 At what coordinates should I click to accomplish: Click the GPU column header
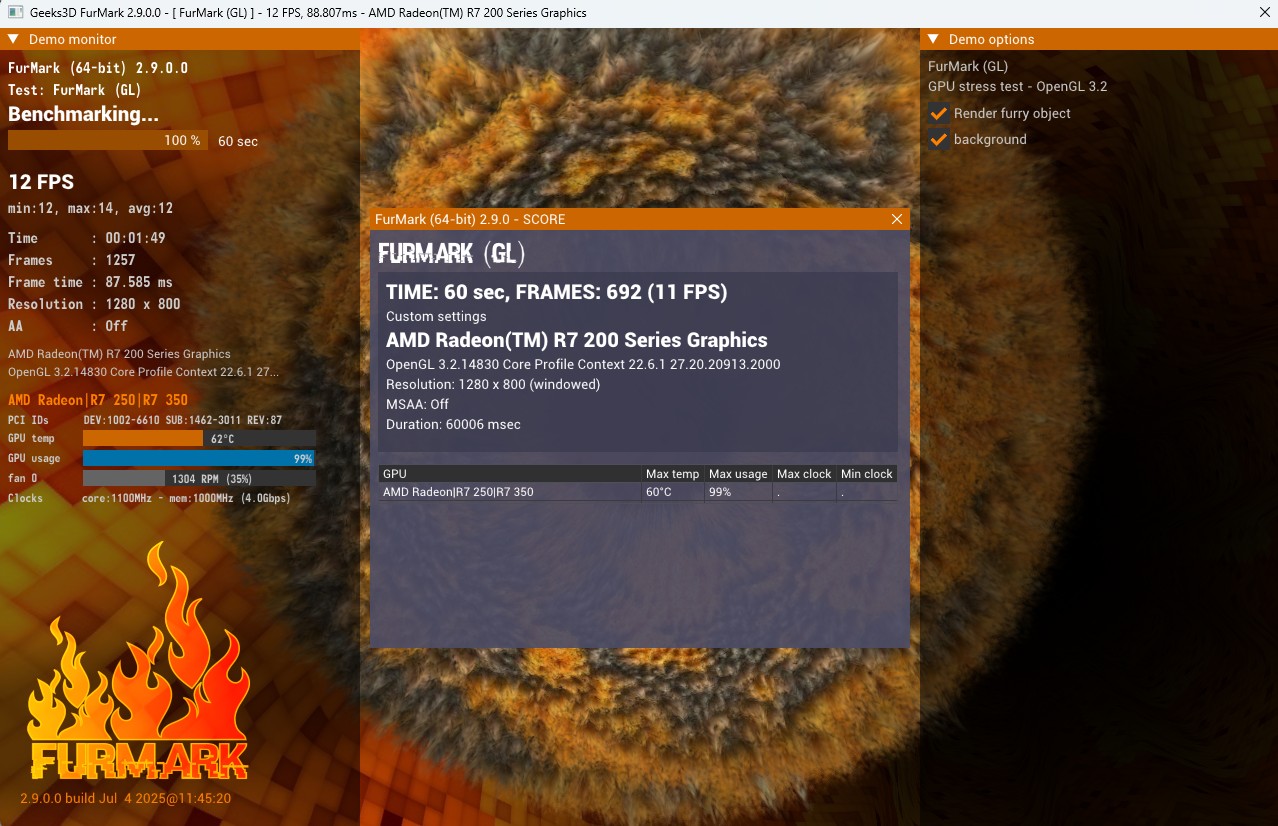[510, 474]
